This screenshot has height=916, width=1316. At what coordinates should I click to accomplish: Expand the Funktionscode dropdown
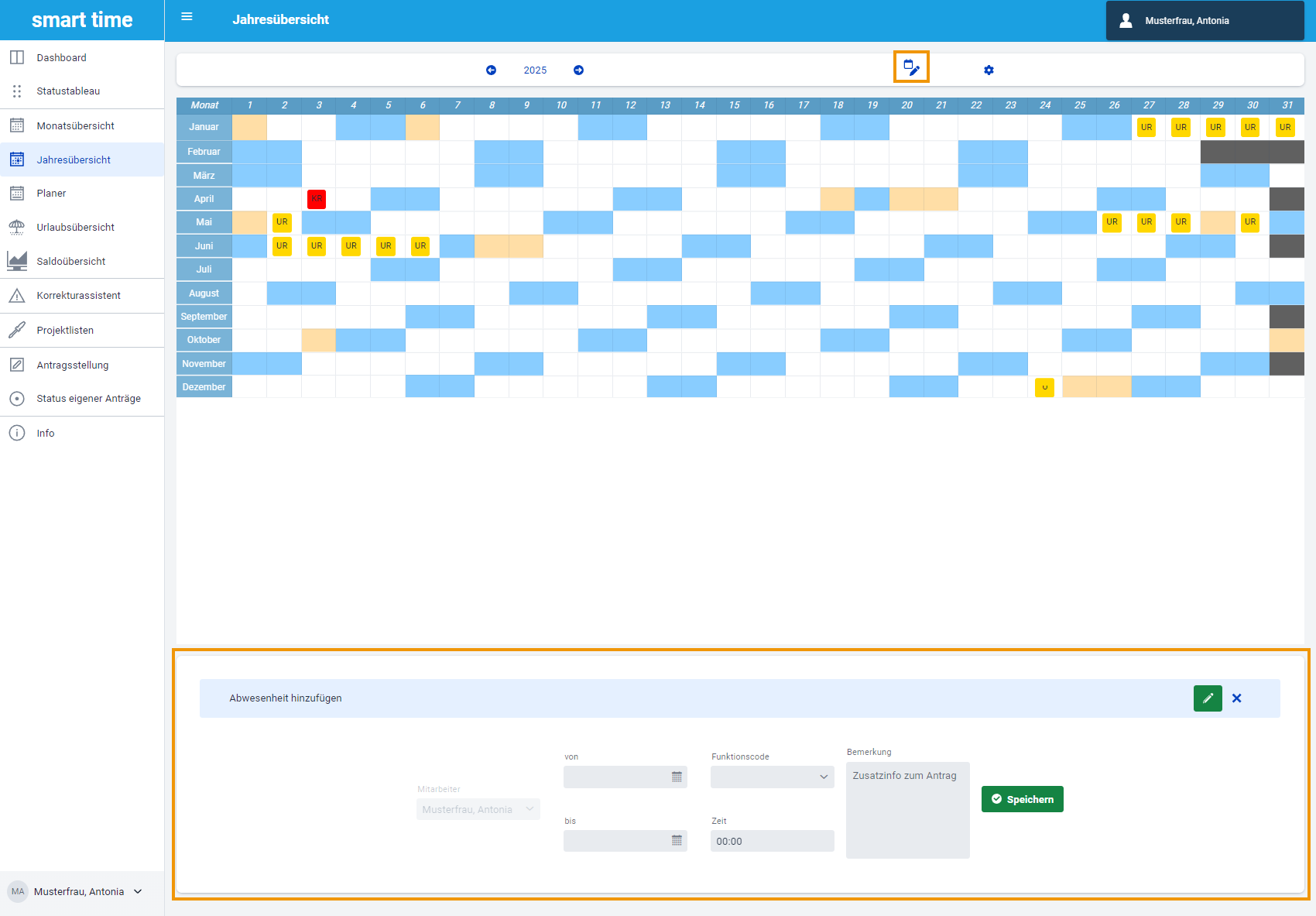pos(772,777)
